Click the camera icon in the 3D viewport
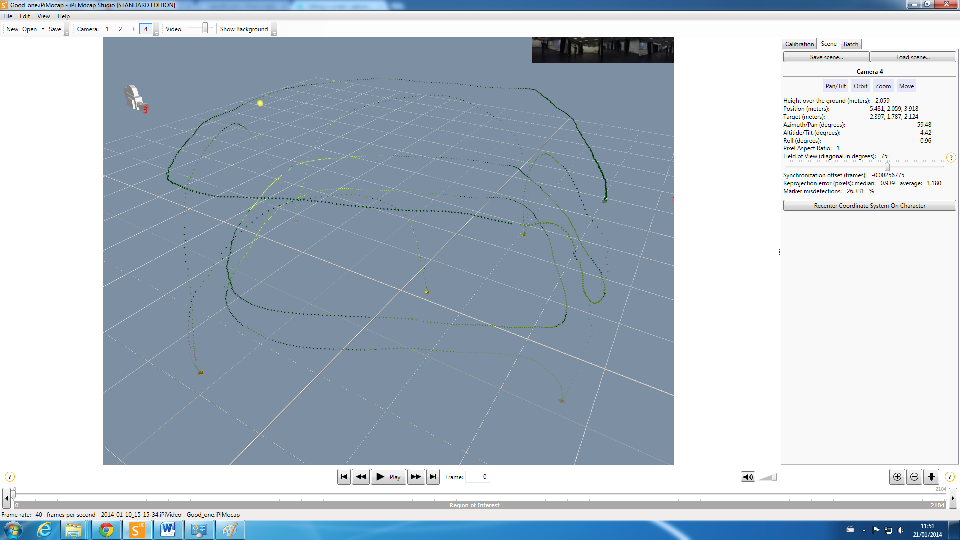The width and height of the screenshot is (963, 540). point(135,98)
